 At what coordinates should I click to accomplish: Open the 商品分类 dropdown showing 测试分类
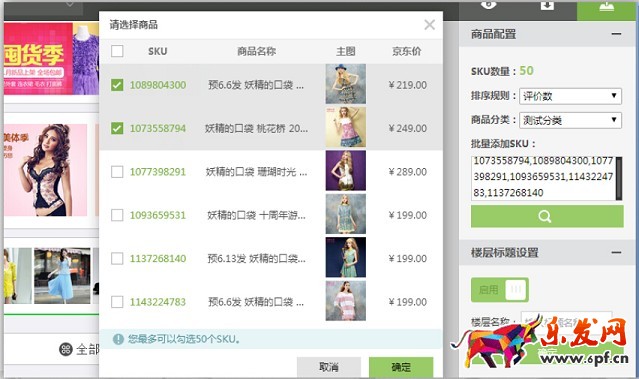click(570, 120)
